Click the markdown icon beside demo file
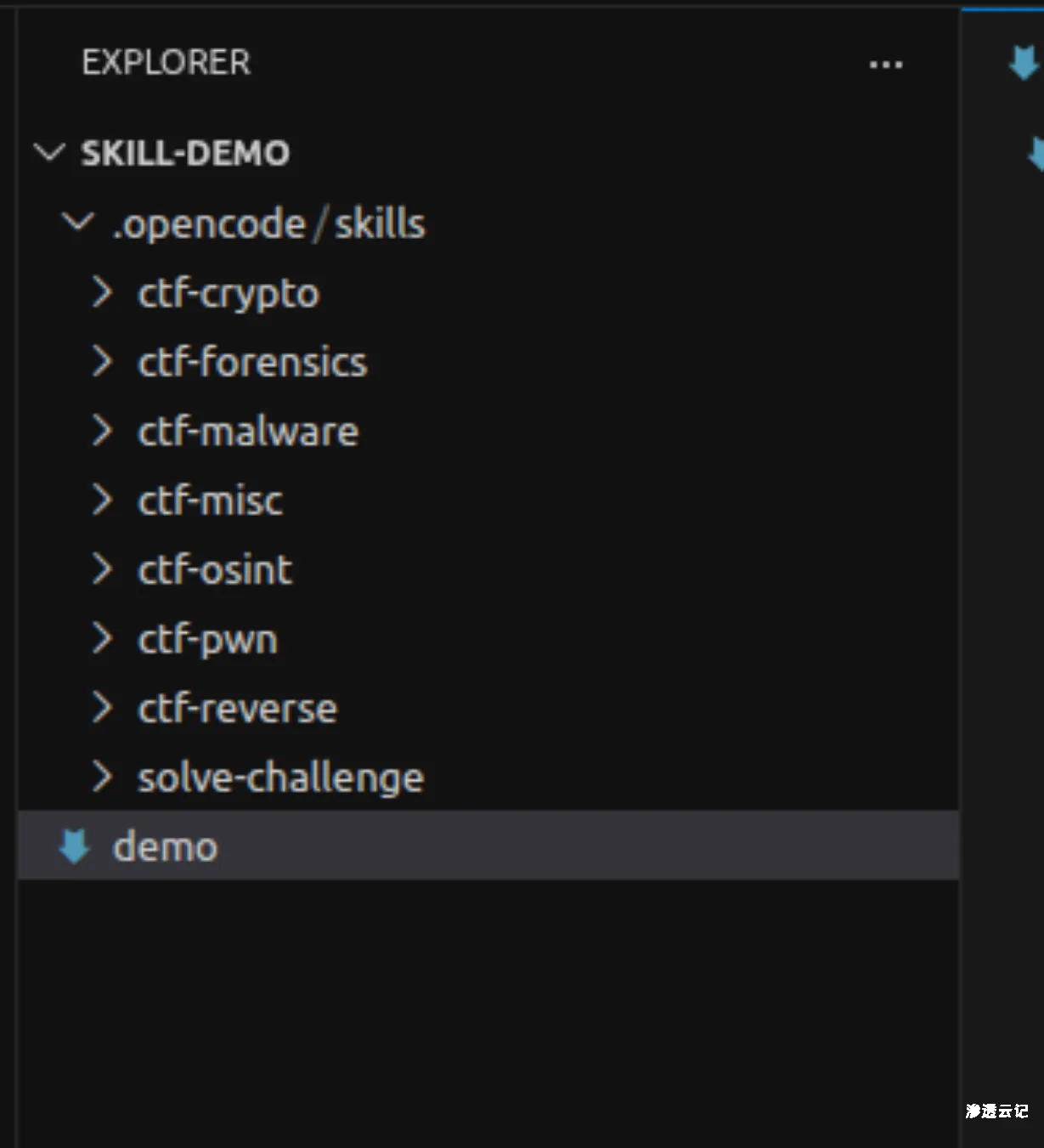Image resolution: width=1044 pixels, height=1148 pixels. coord(74,846)
